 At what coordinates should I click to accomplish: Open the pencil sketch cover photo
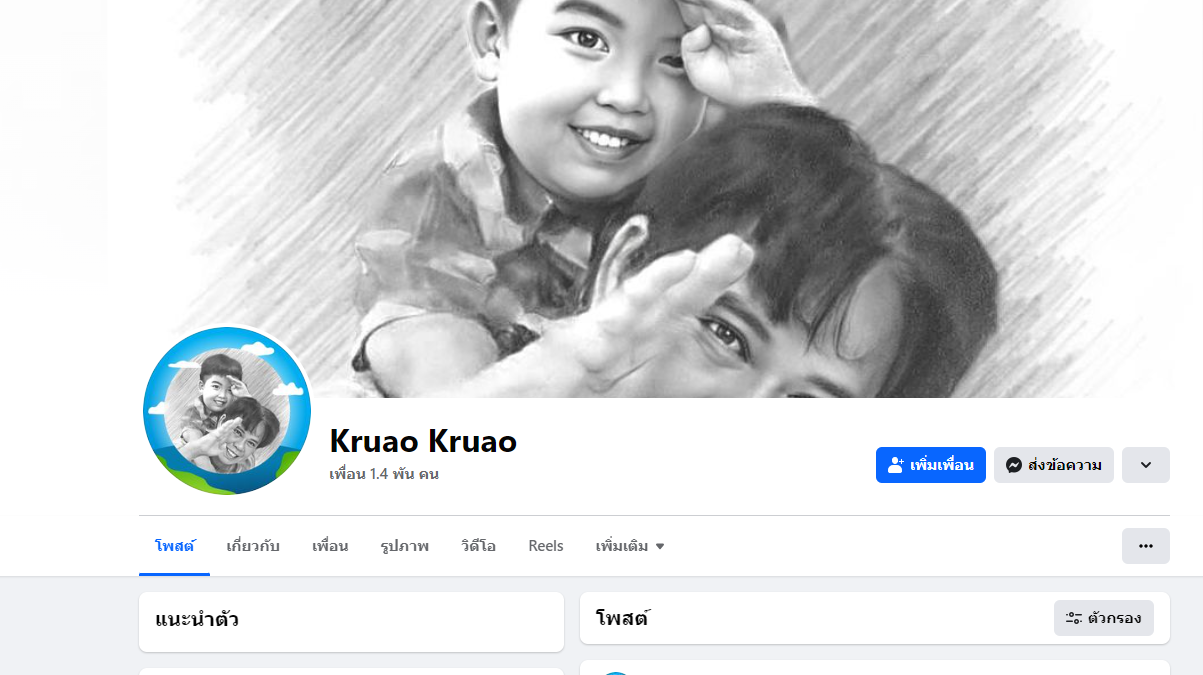click(x=654, y=199)
